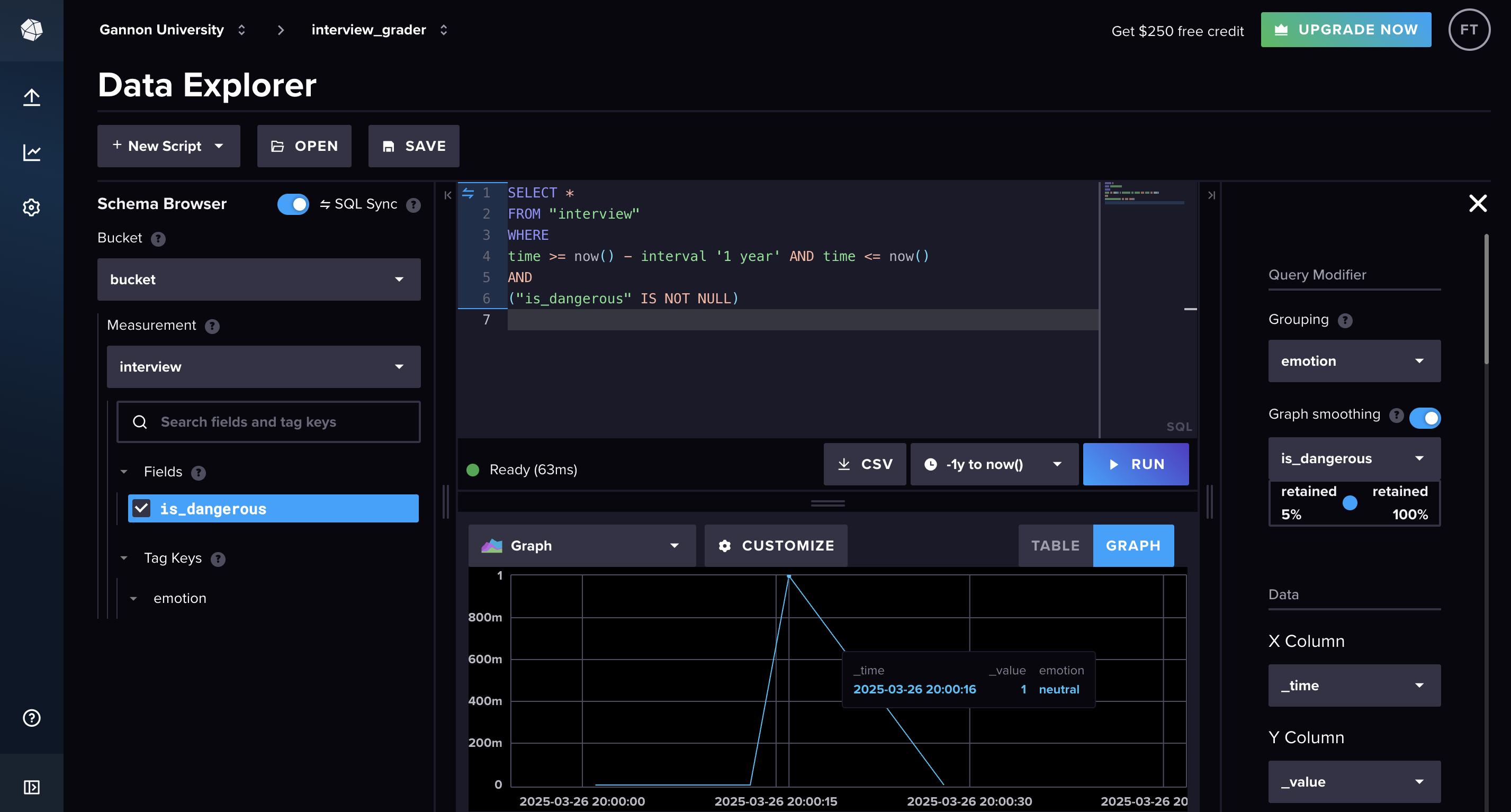The image size is (1511, 812).
Task: Click the InfluxDB logo icon
Action: tap(32, 29)
